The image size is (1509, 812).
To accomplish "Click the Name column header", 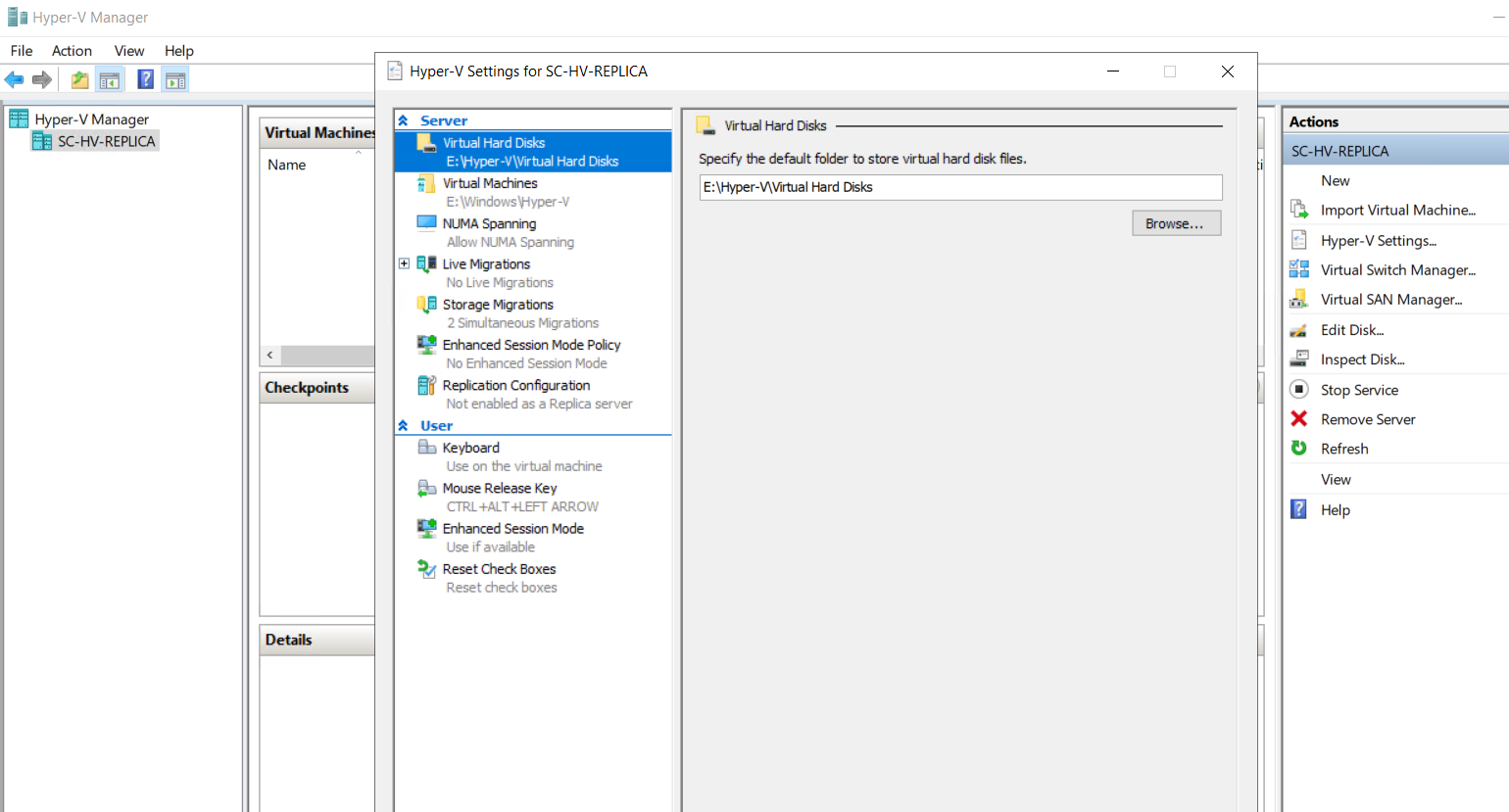I will (286, 165).
